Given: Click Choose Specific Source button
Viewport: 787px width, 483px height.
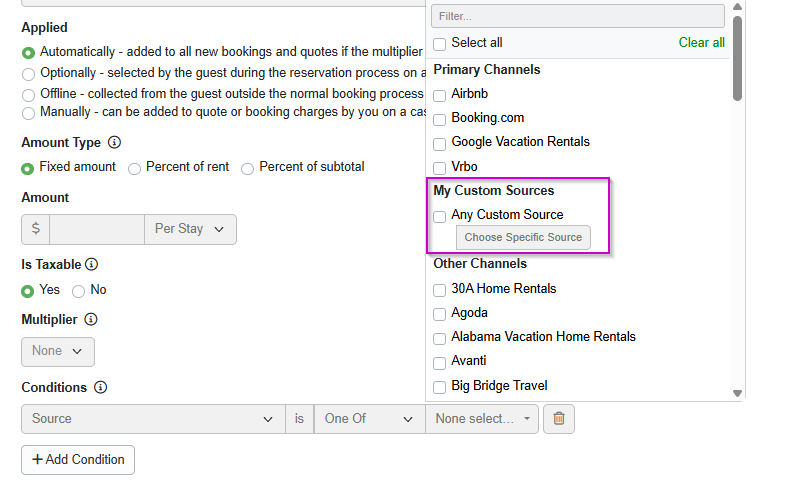Looking at the screenshot, I should point(523,237).
